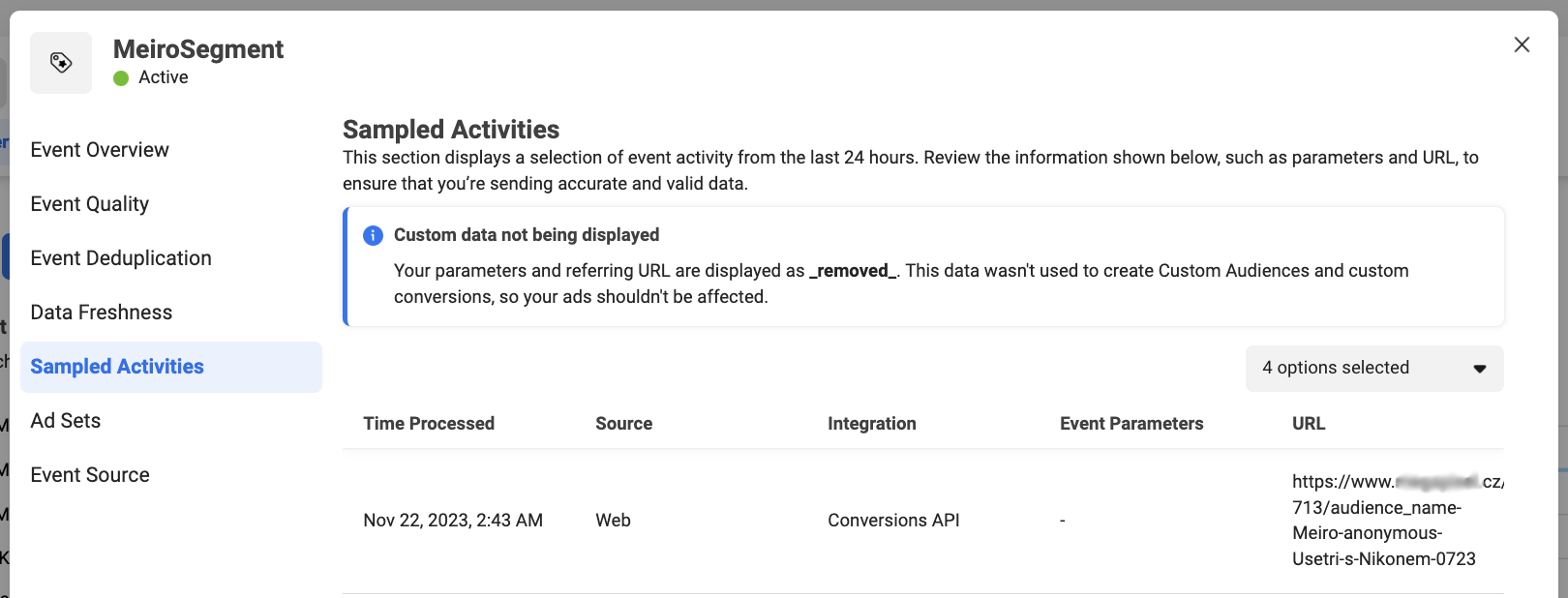This screenshot has height=598, width=1568.
Task: Click the sampled event URL text
Action: tap(1398, 521)
